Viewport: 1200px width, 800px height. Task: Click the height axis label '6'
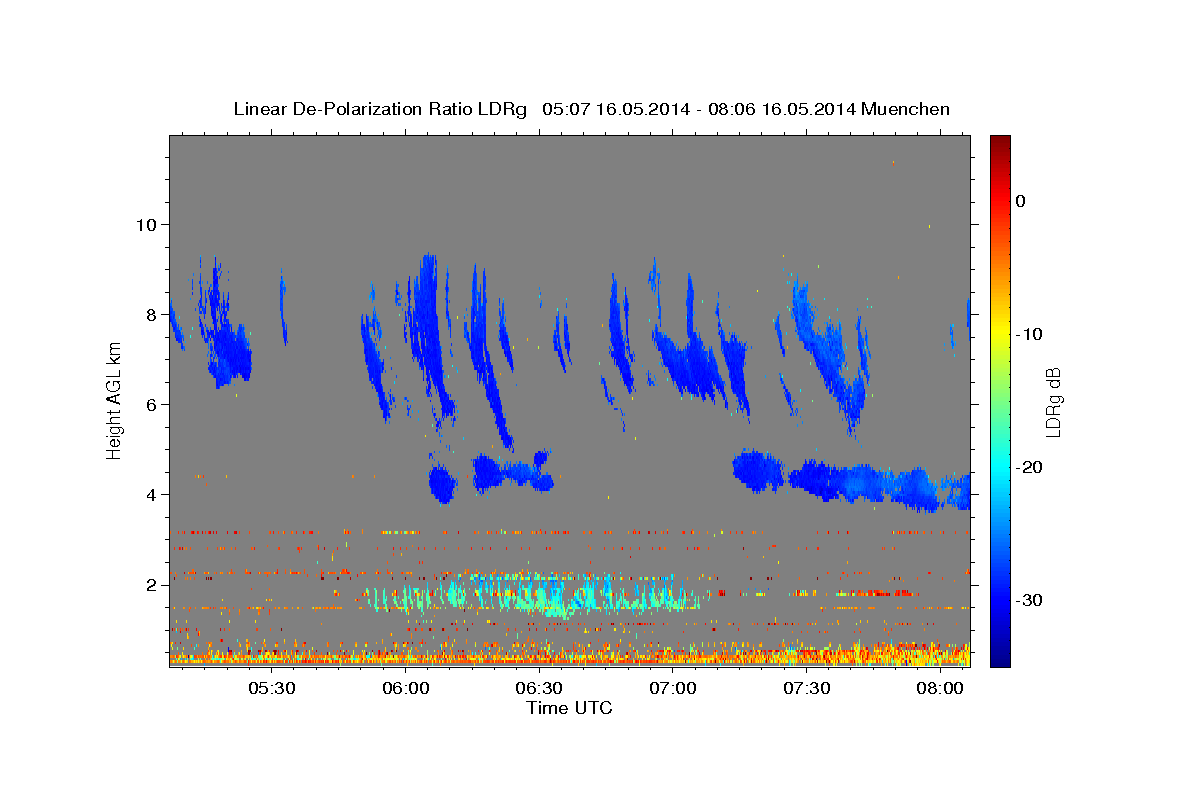[152, 404]
